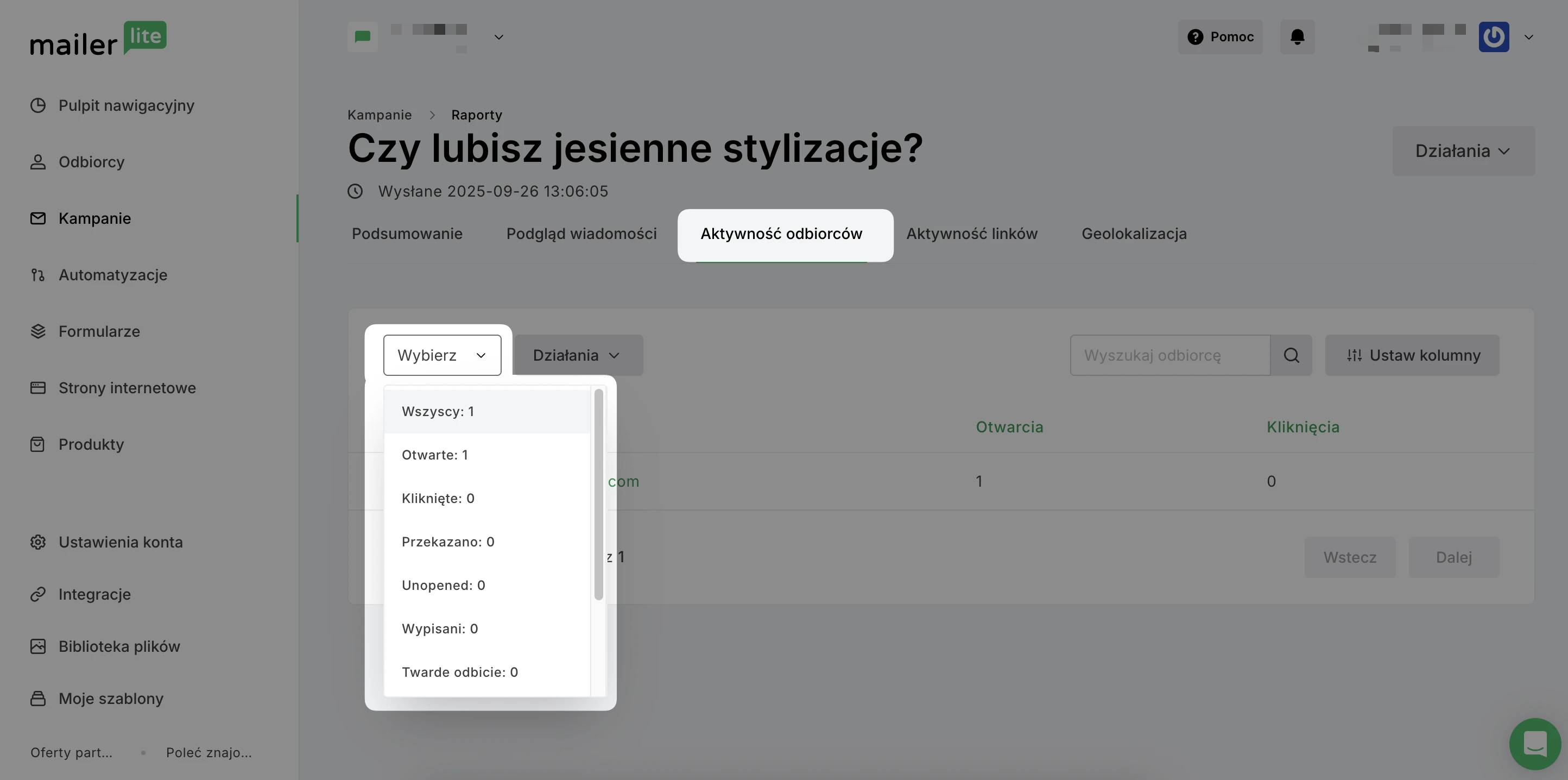This screenshot has height=780, width=1568.
Task: Open the live chat bubble icon
Action: click(1534, 744)
